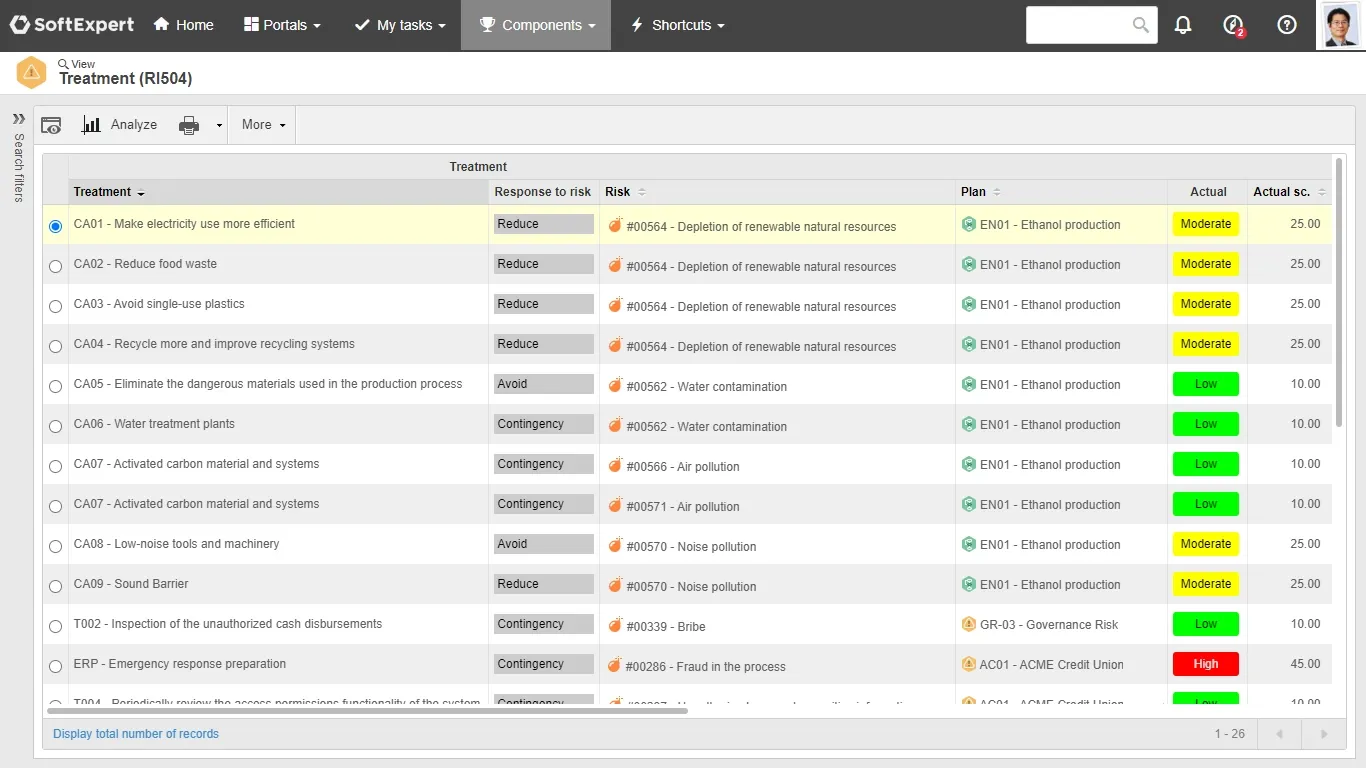Click the green plan icon in CA06 row

pyautogui.click(x=968, y=424)
